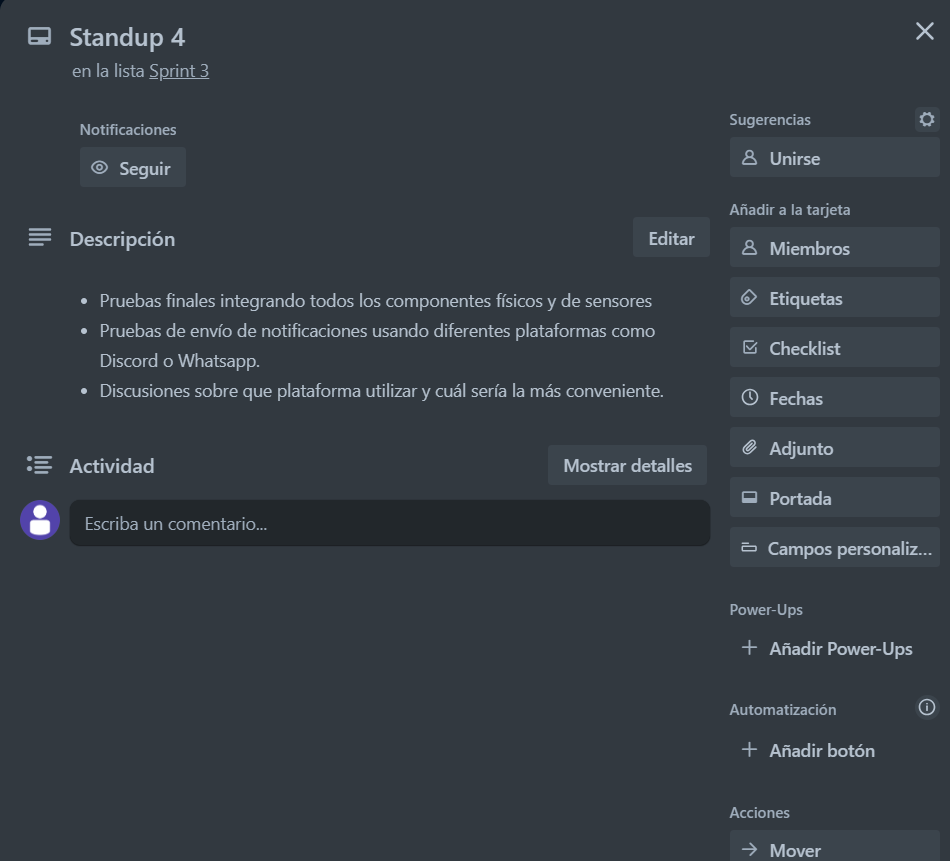Open the Sprint 3 list link
950x861 pixels.
click(x=179, y=71)
